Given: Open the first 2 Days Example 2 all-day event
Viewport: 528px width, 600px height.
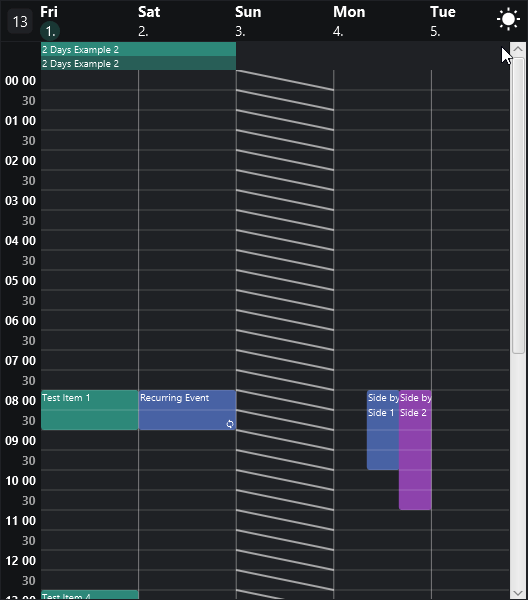Looking at the screenshot, I should coord(139,49).
